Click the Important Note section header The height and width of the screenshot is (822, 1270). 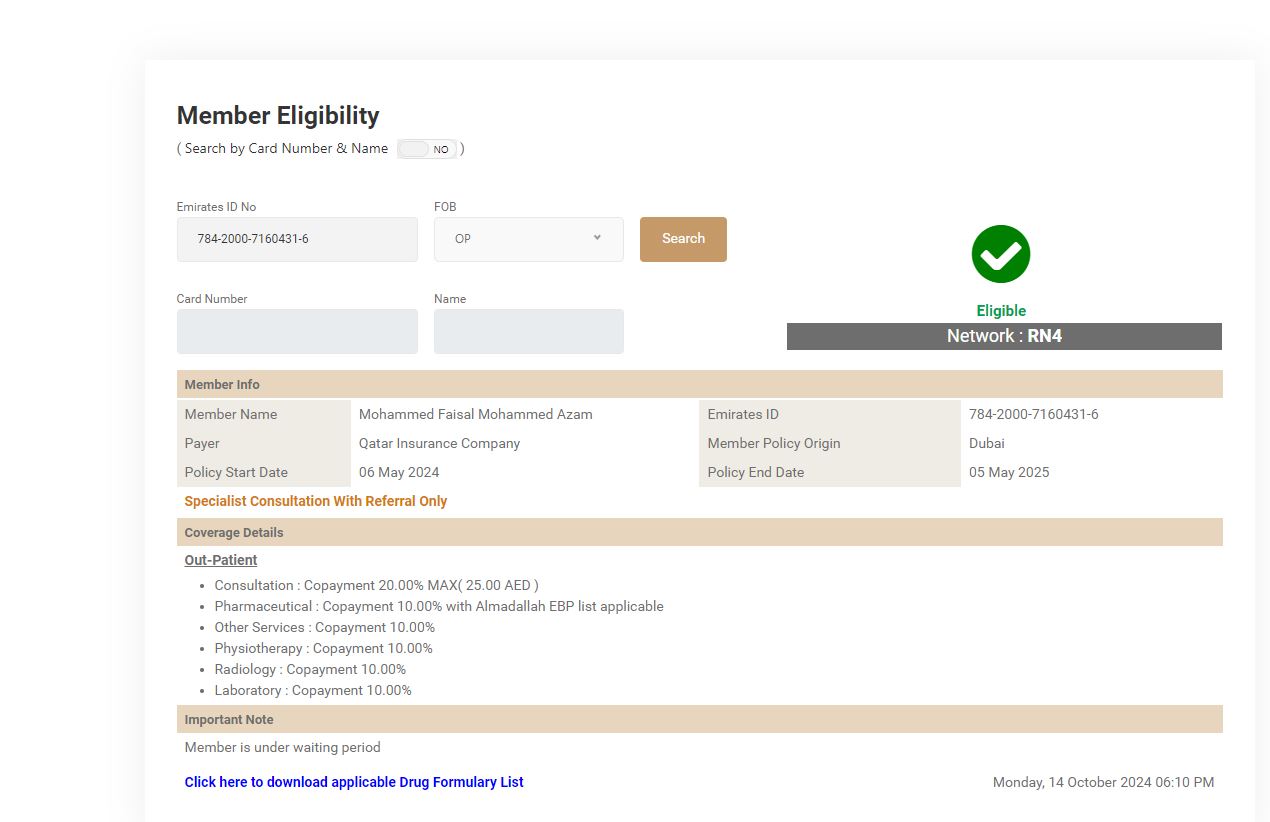click(x=229, y=719)
